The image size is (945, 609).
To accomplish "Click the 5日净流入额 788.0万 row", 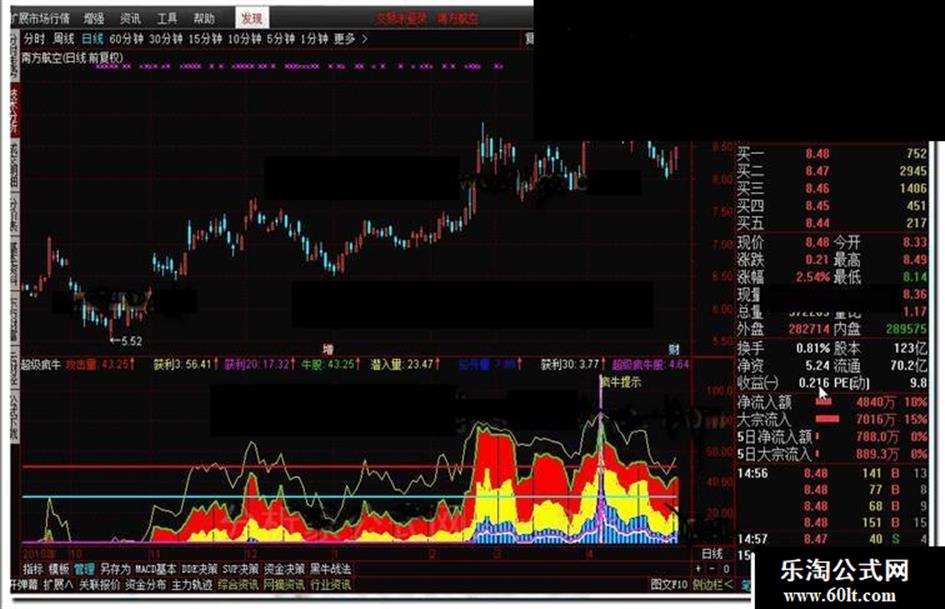I will click(832, 436).
